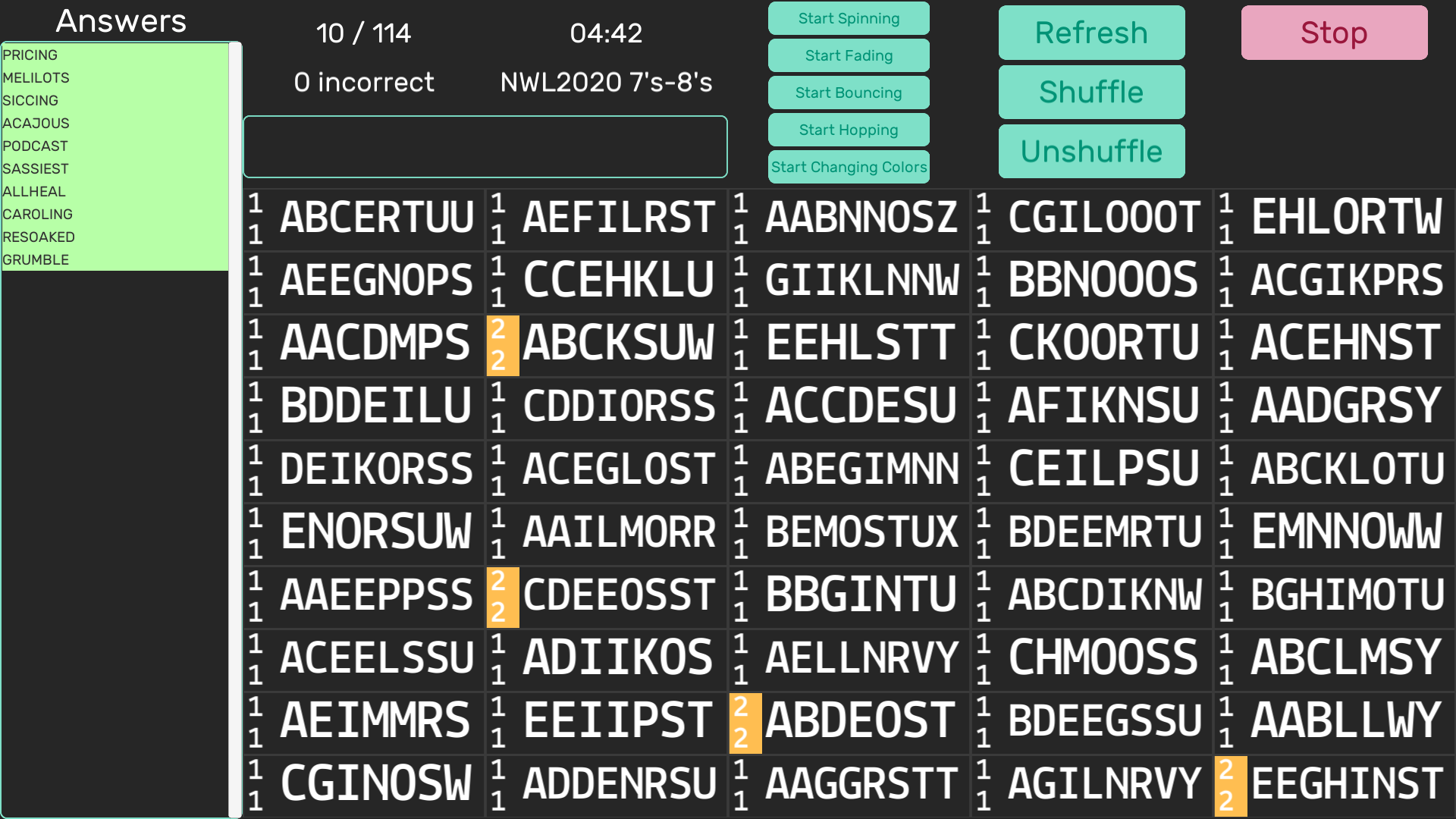Image resolution: width=1456 pixels, height=819 pixels.
Task: Click the Unshuffle button
Action: (1091, 152)
